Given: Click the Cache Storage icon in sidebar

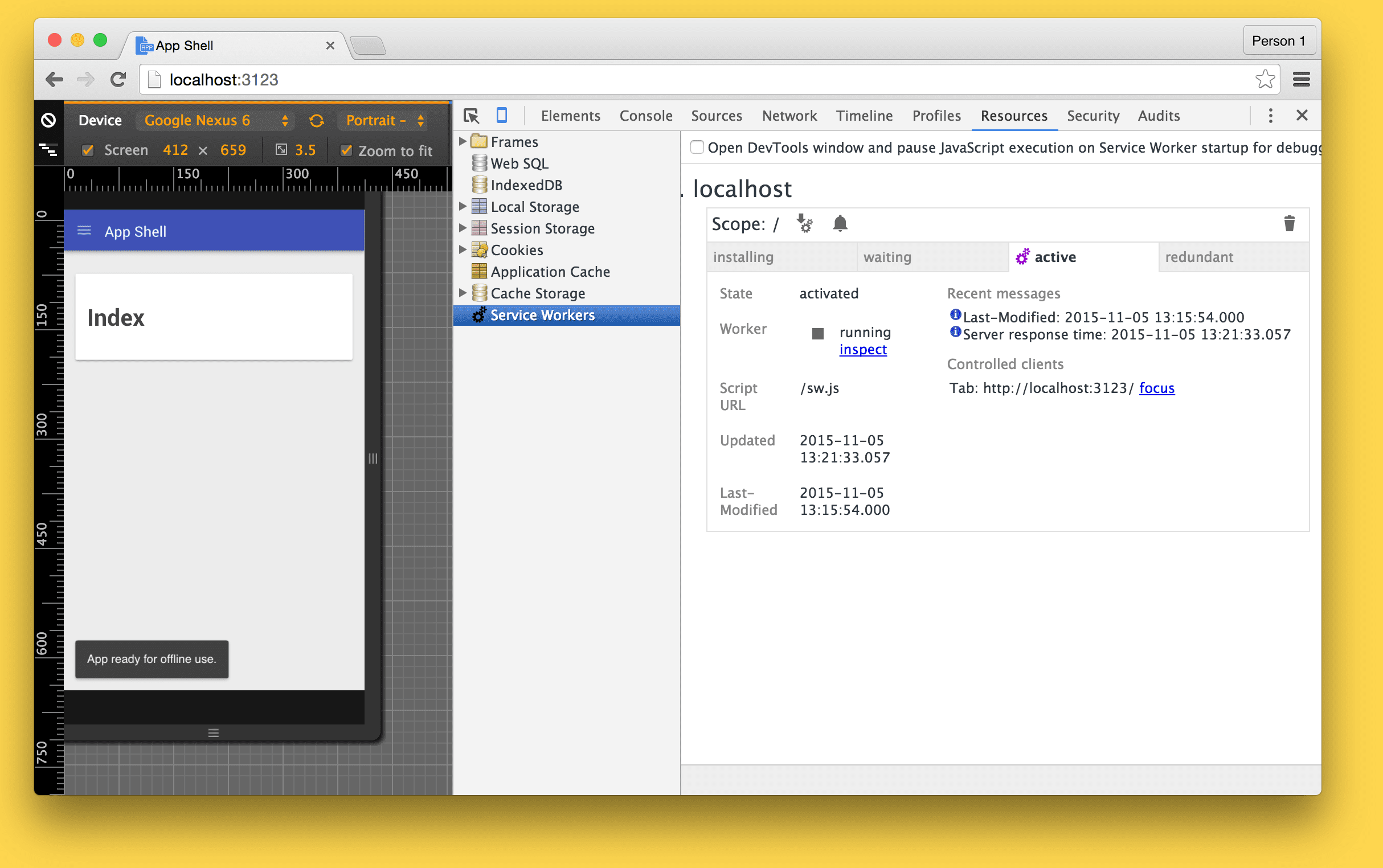Looking at the screenshot, I should point(480,292).
